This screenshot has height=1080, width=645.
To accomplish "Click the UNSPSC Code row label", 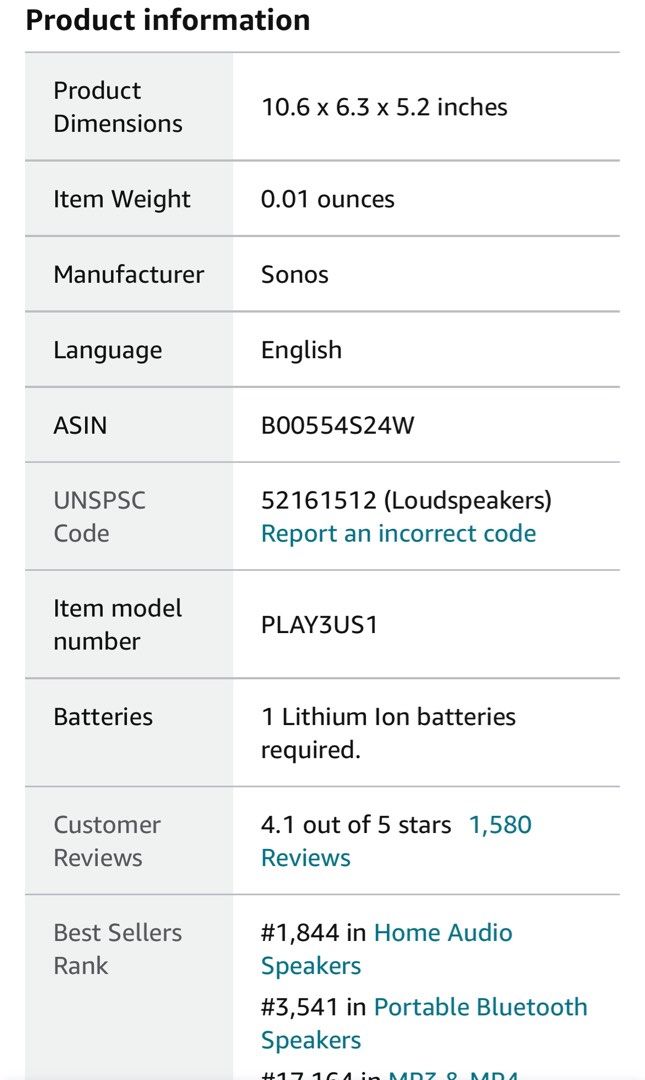I will coord(99,517).
